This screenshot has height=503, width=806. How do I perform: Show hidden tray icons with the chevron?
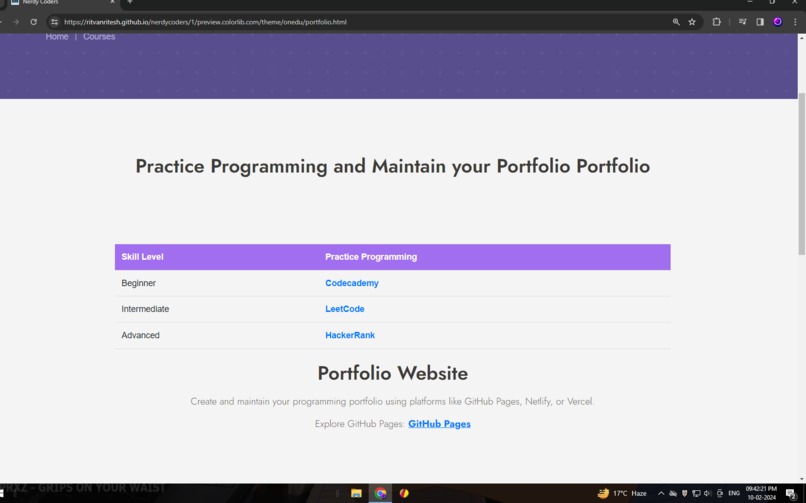(x=661, y=493)
